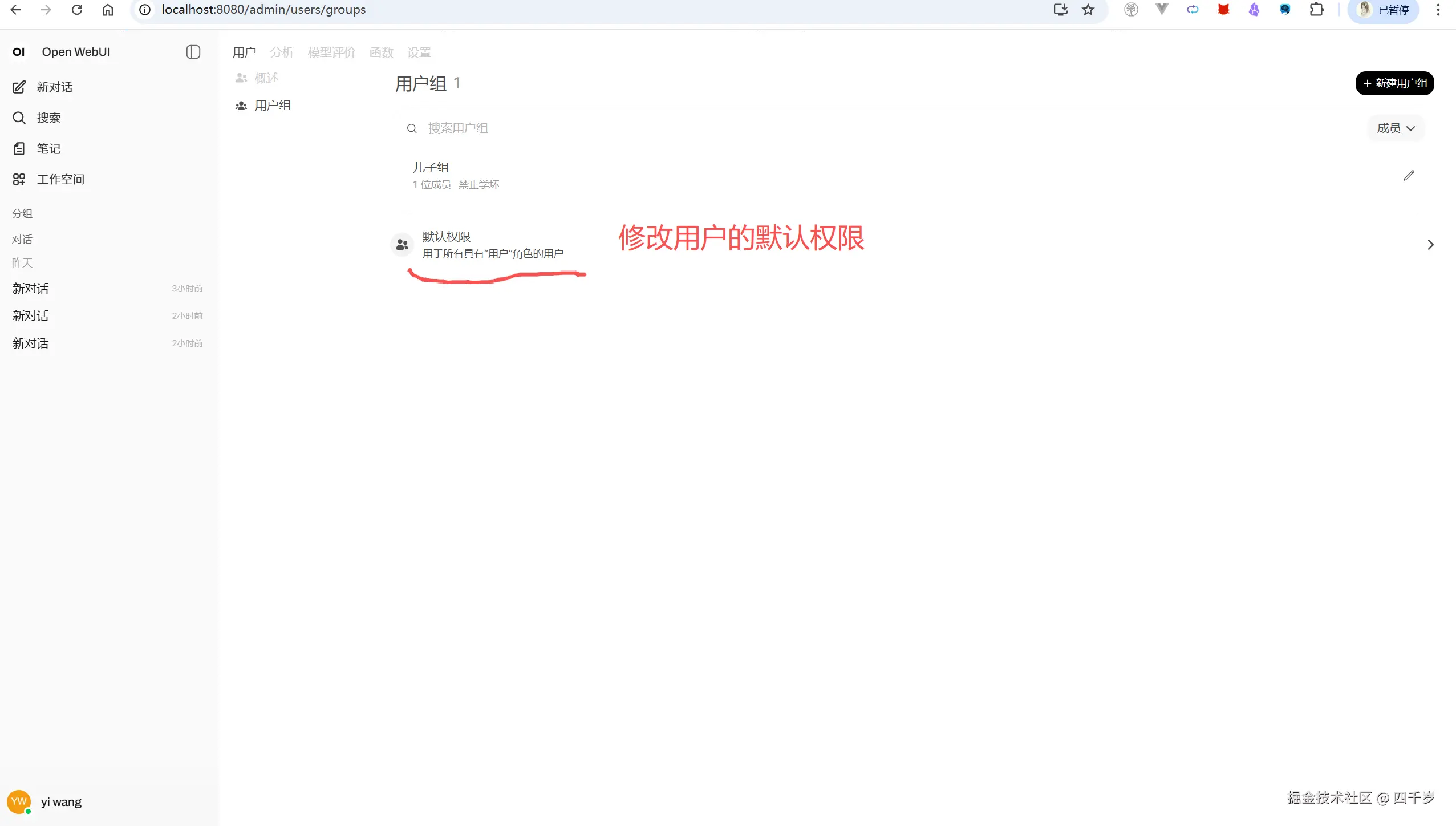
Task: Click the 搜索用户组 search field
Action: [457, 128]
